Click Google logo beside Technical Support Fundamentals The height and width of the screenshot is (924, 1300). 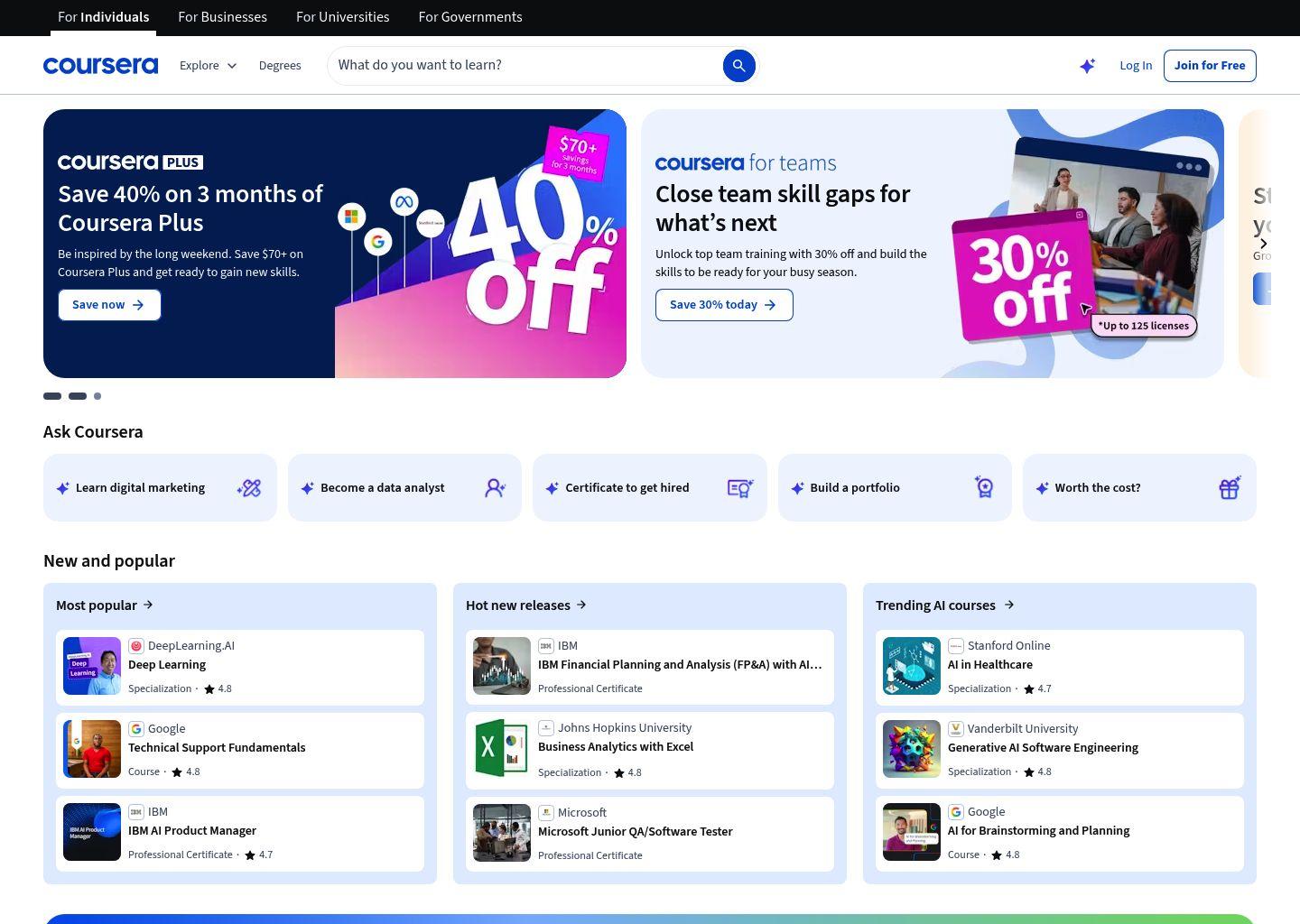136,728
